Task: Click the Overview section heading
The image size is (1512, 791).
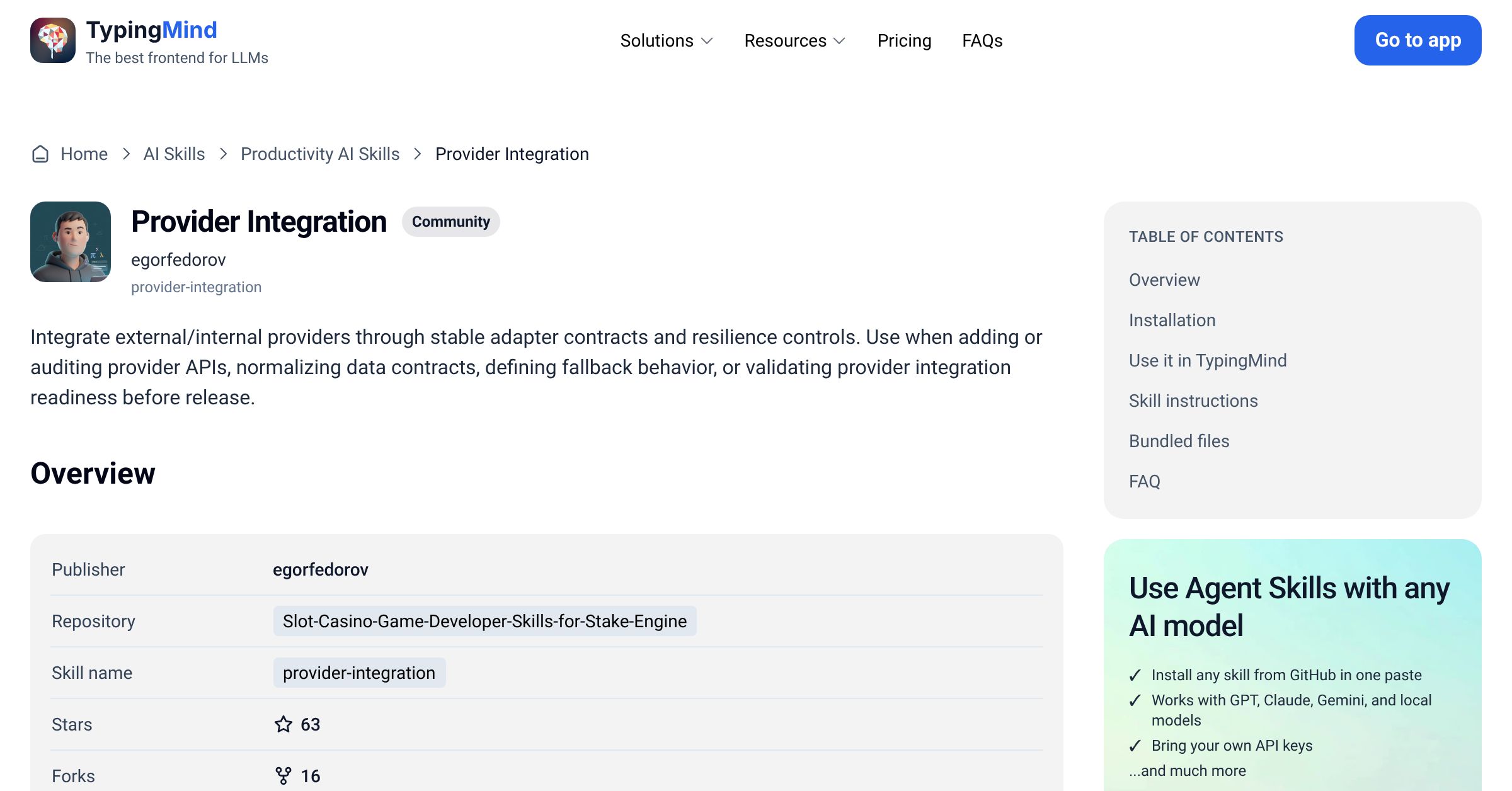Action: pyautogui.click(x=93, y=474)
